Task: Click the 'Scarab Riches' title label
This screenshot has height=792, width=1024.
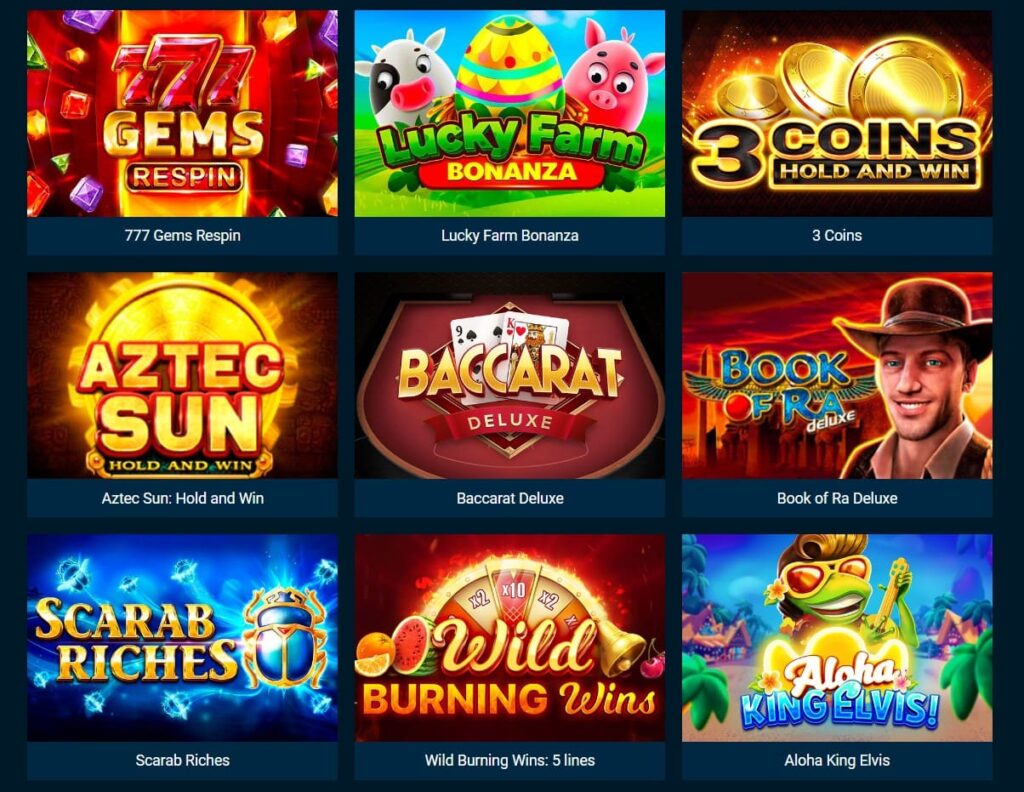Action: 182,760
